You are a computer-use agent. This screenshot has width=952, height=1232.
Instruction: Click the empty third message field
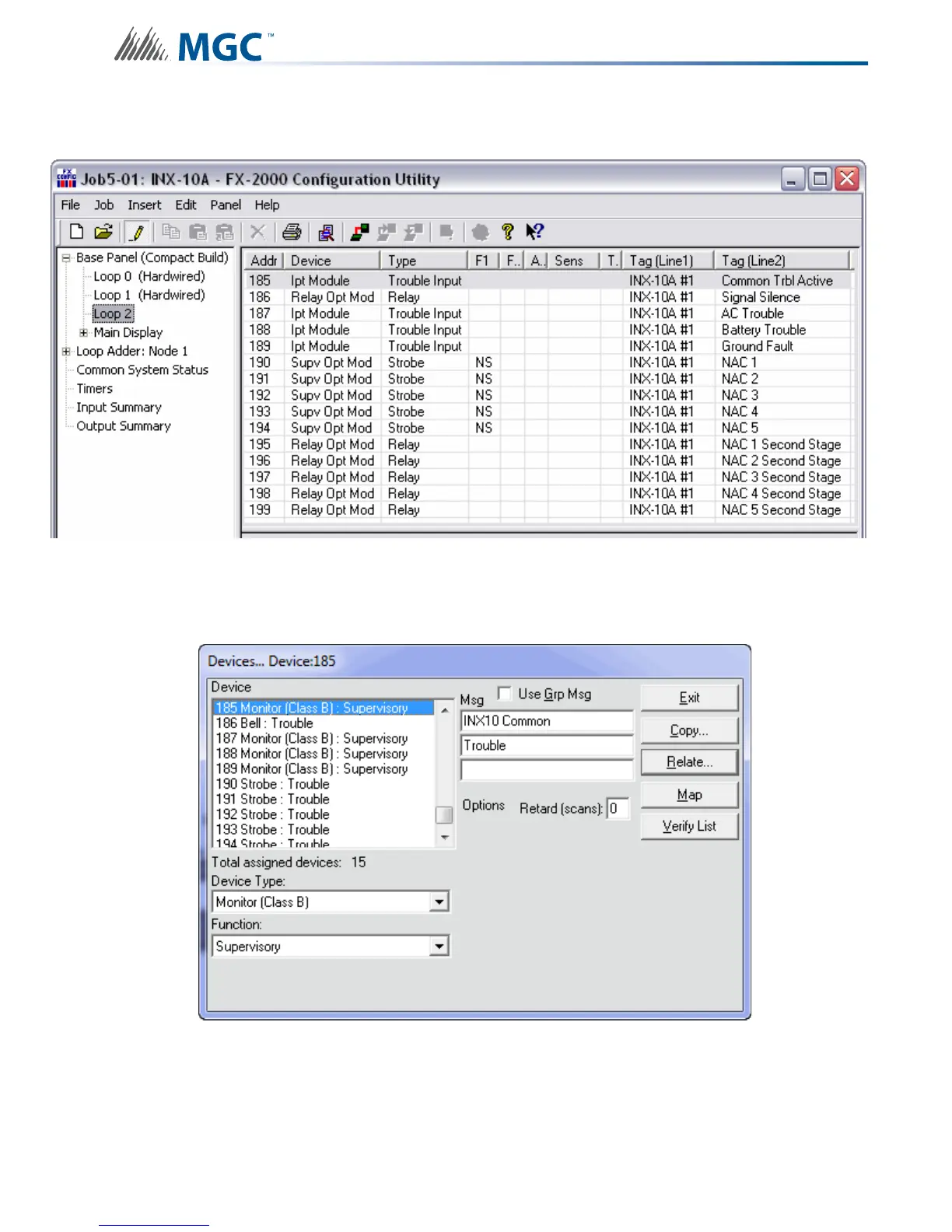tap(547, 770)
